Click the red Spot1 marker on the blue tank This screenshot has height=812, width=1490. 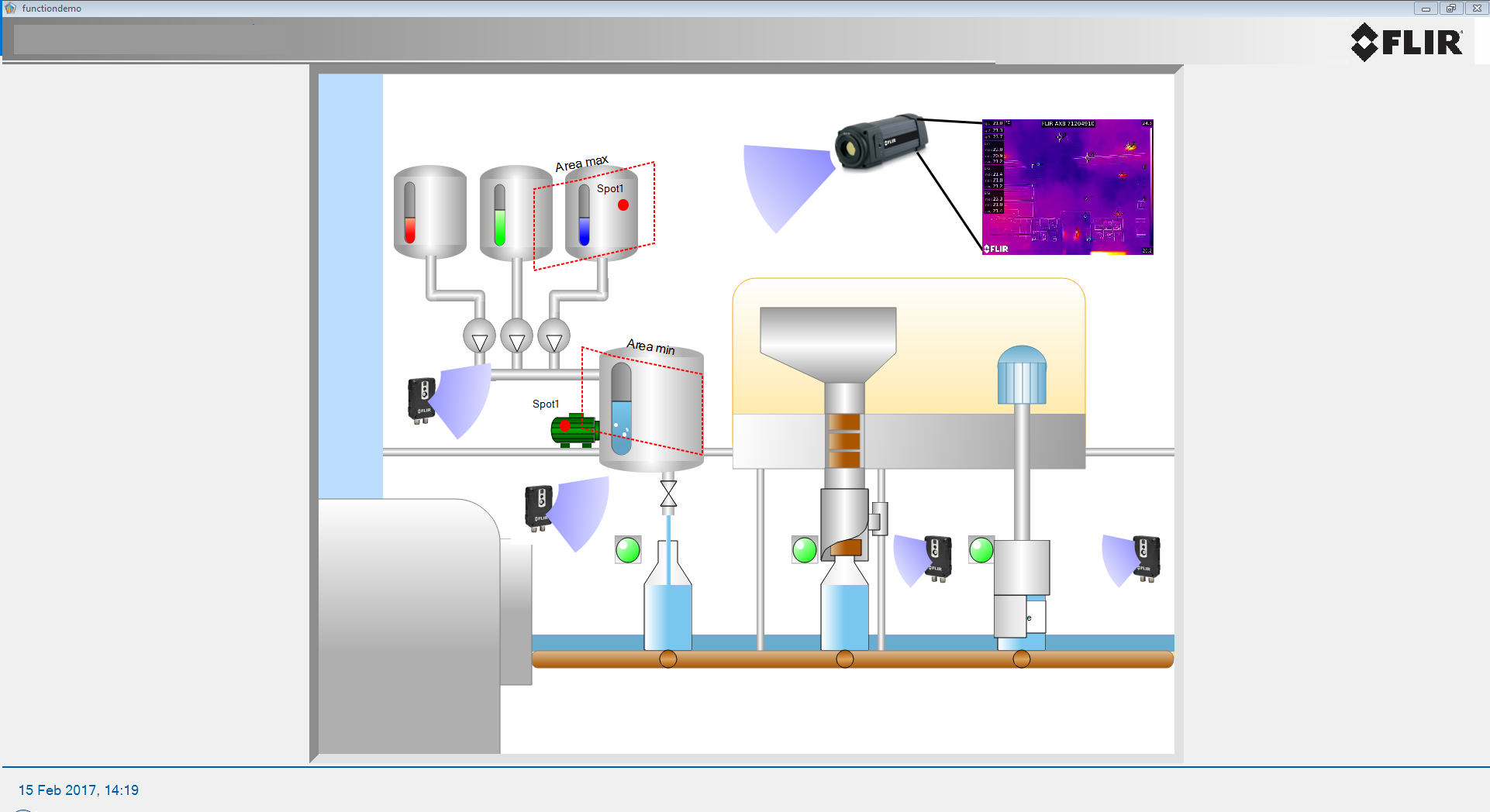point(623,205)
